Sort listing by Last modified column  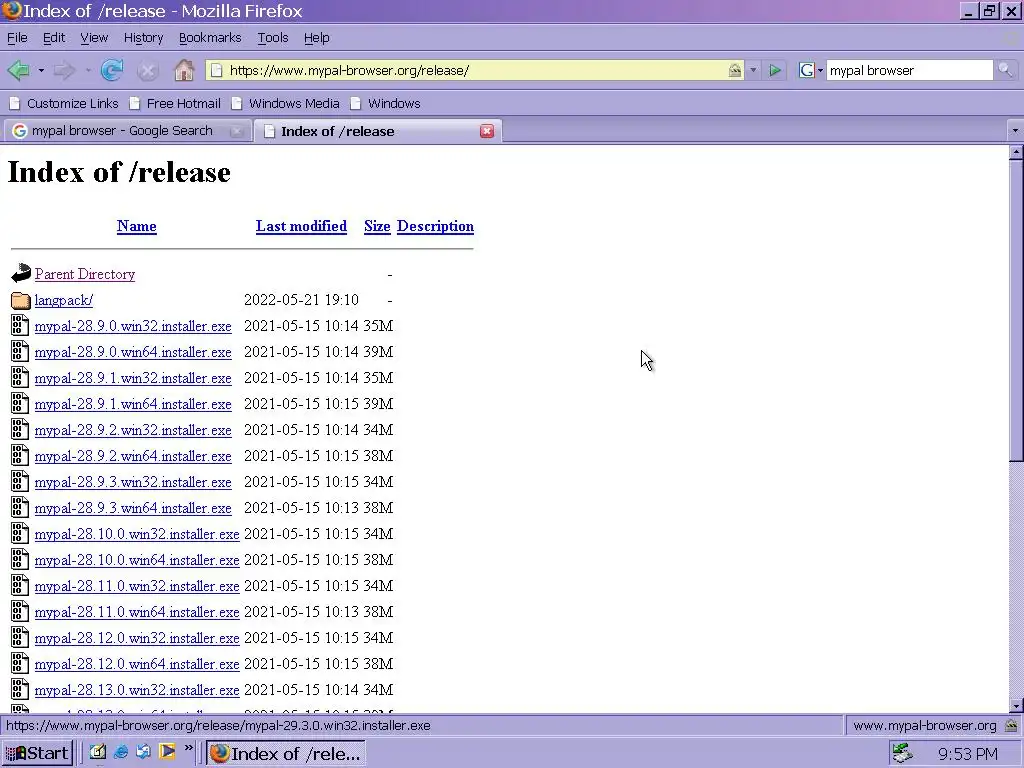pos(301,226)
